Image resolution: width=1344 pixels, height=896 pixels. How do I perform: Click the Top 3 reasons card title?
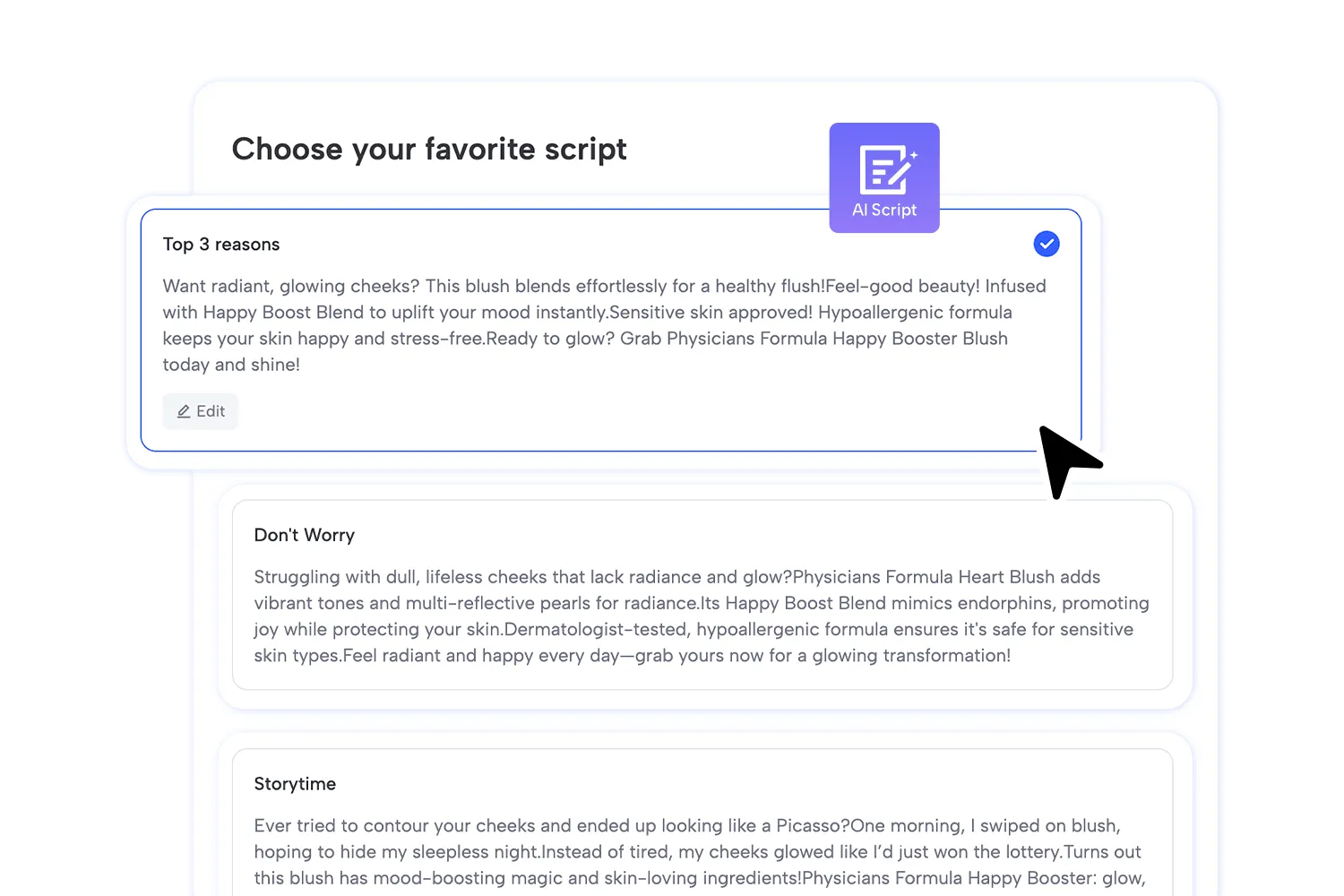221,245
